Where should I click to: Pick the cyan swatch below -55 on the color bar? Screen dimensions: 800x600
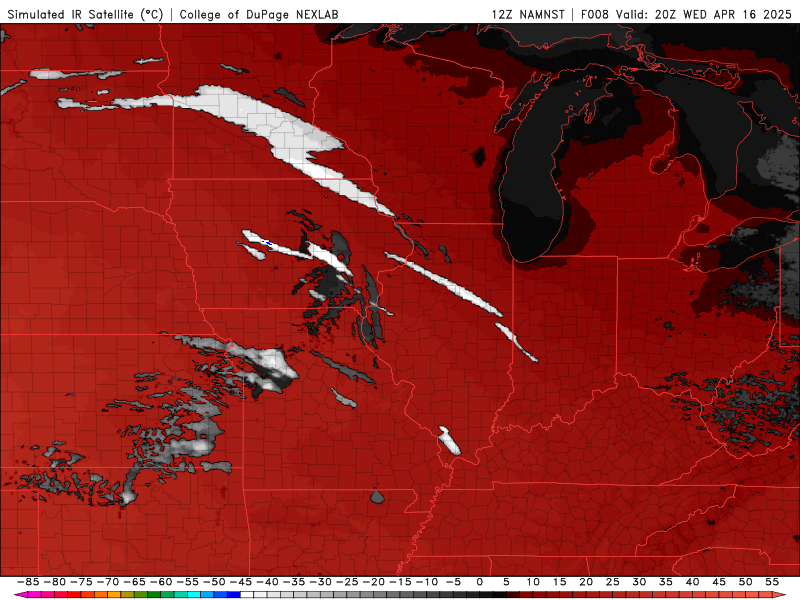click(x=194, y=595)
